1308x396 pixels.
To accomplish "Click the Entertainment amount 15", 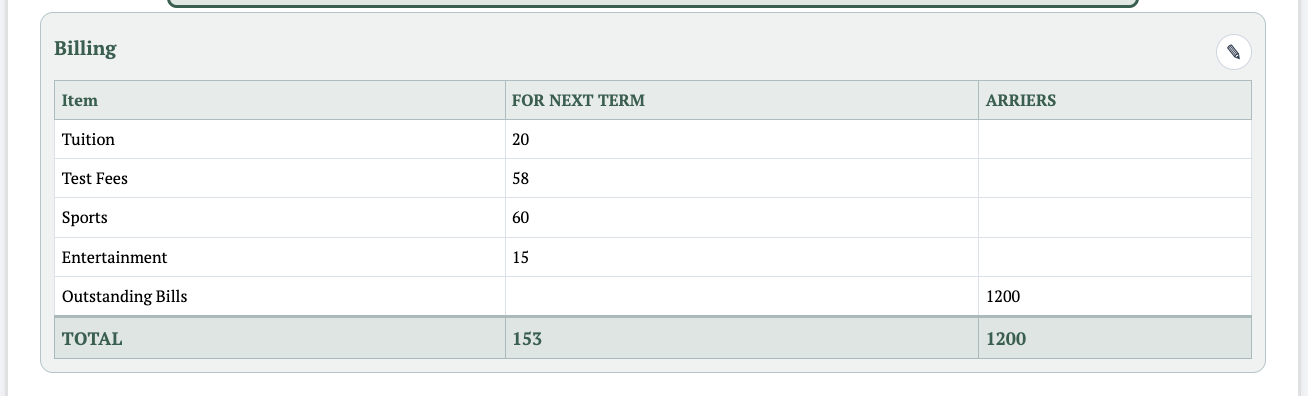I will (x=520, y=257).
